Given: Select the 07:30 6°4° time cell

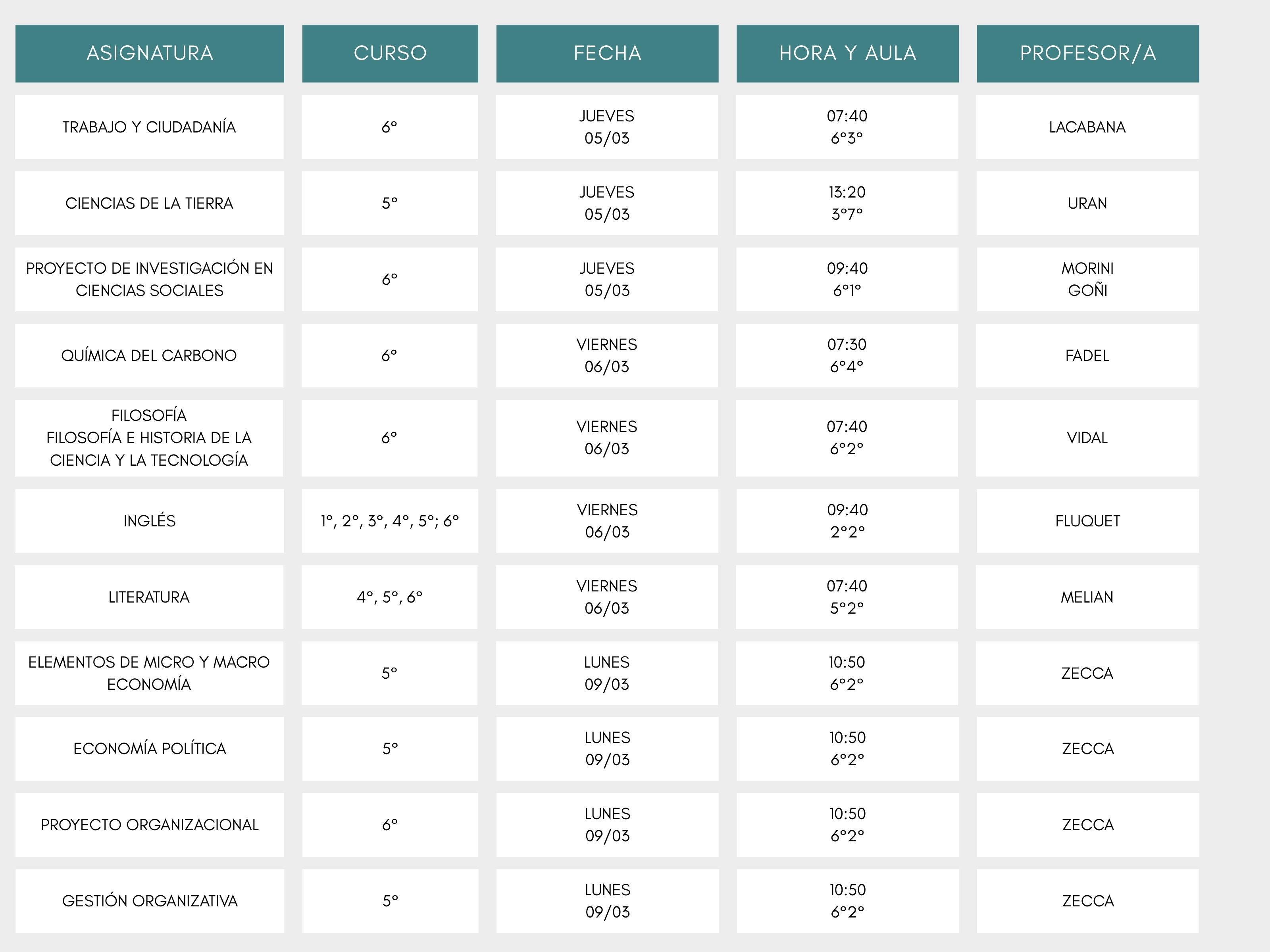Looking at the screenshot, I should pyautogui.click(x=847, y=355).
